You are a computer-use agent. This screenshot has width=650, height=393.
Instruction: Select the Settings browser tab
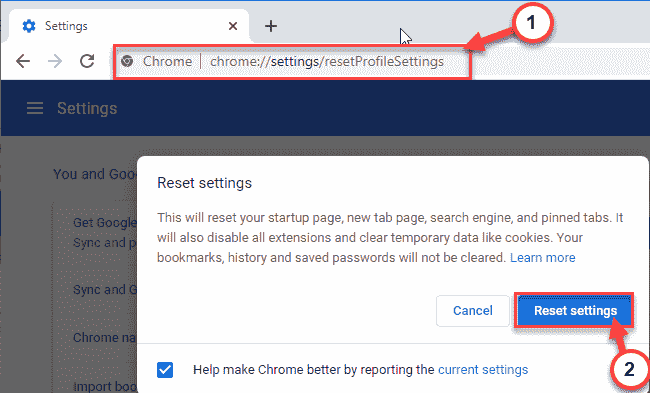129,26
